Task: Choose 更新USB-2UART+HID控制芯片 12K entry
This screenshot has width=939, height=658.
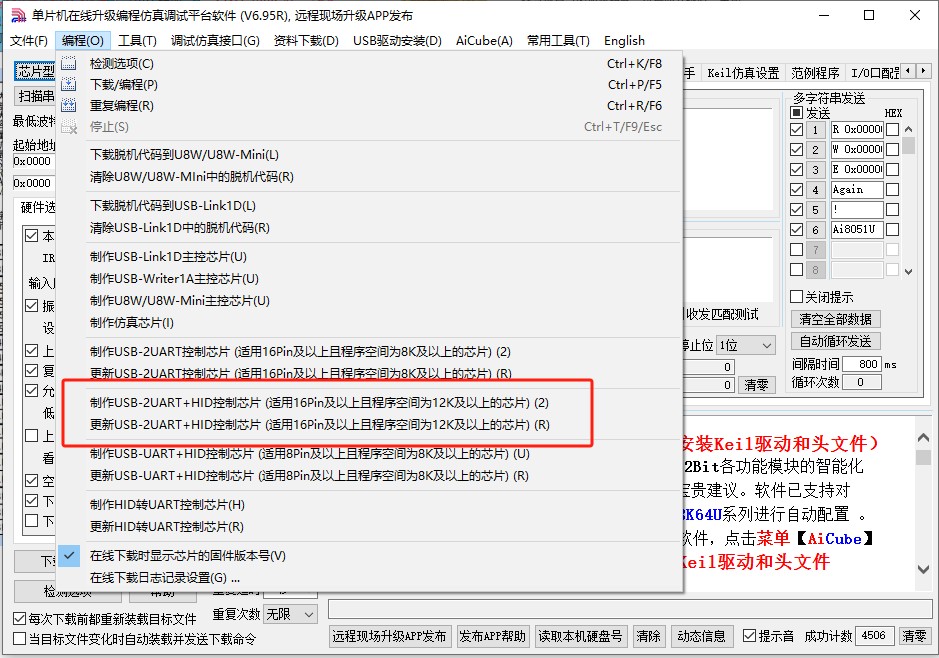Action: pyautogui.click(x=369, y=424)
